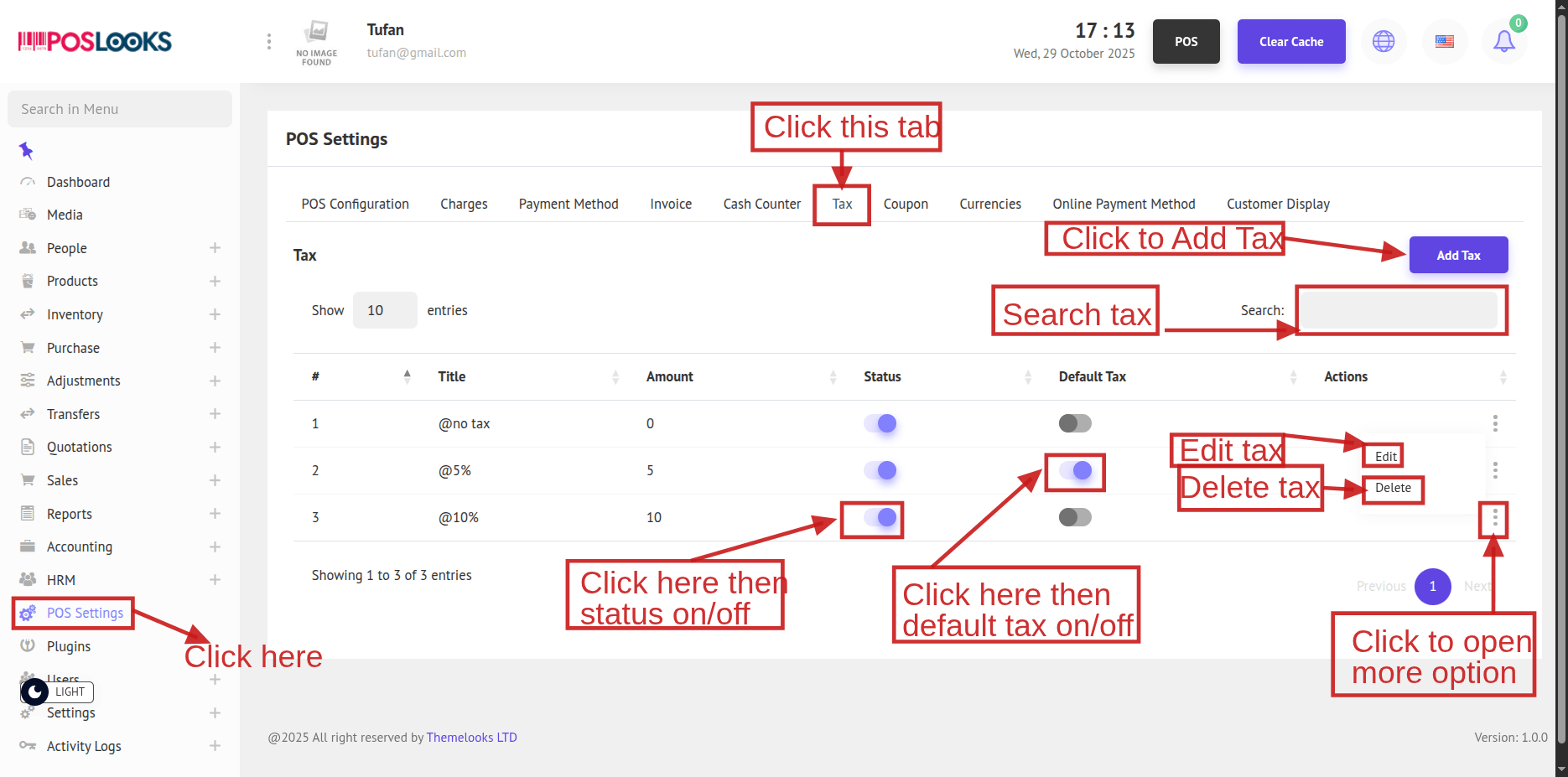
Task: Click the notification bell icon
Action: 1504,41
